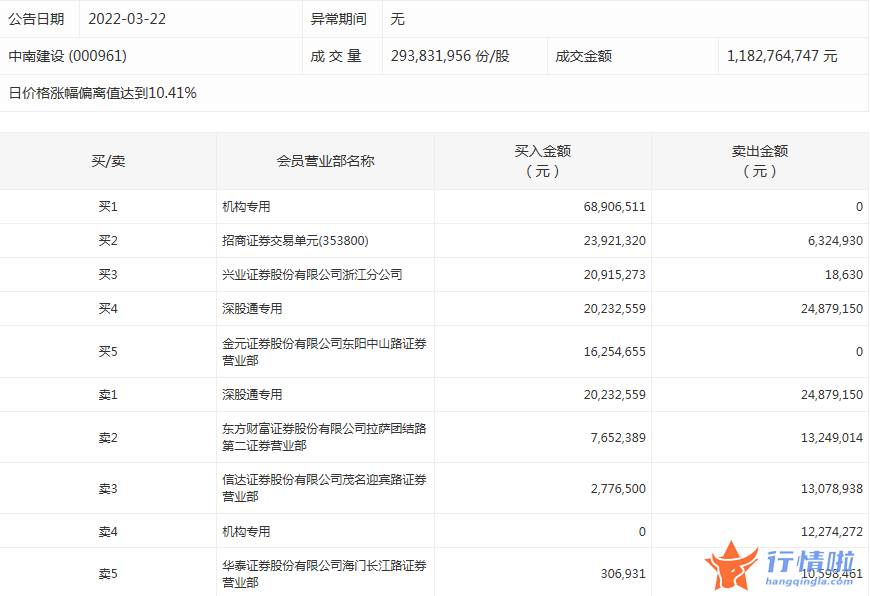Click the 买/卖 column header

pos(108,161)
